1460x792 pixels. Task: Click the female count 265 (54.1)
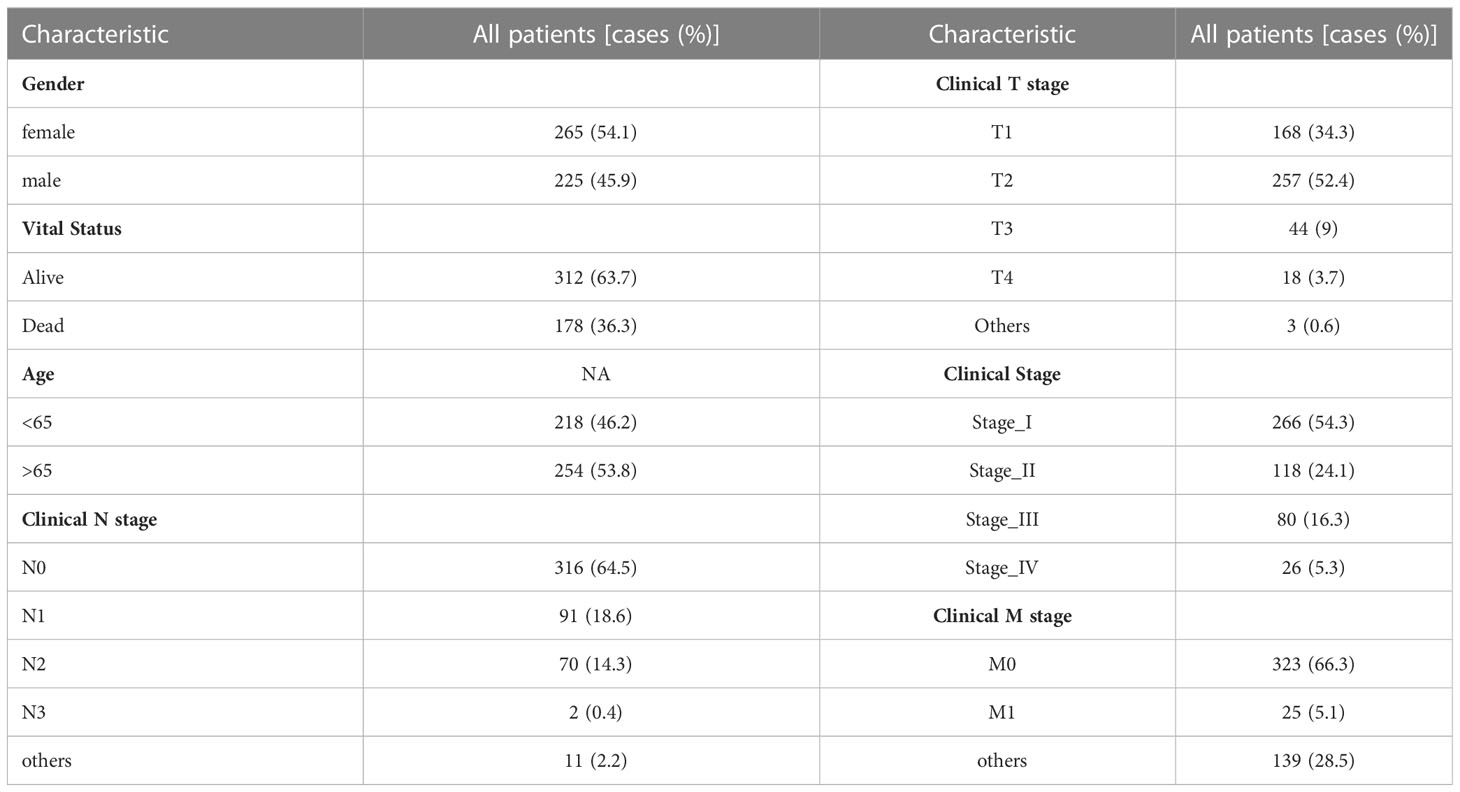tap(591, 132)
